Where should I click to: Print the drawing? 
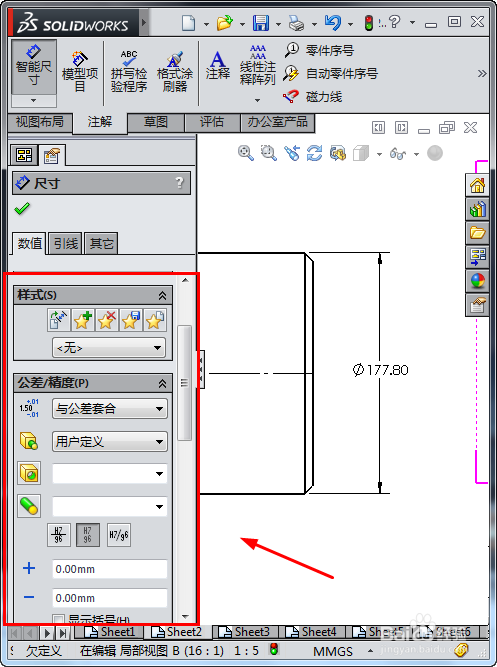click(x=297, y=23)
